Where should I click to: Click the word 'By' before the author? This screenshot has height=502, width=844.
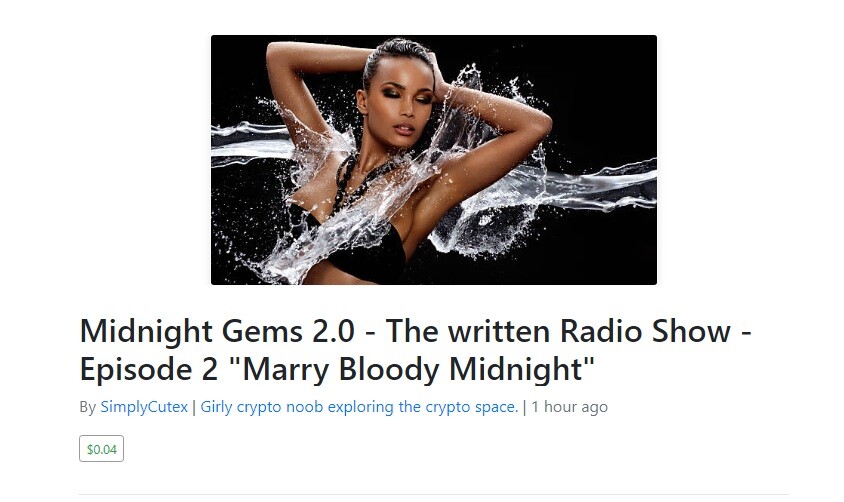click(88, 407)
